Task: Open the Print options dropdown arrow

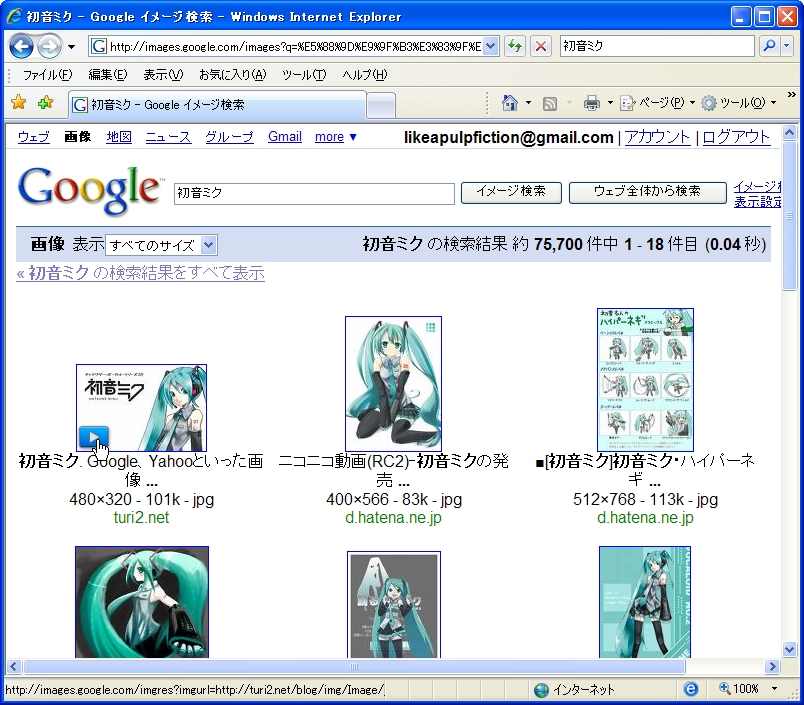Action: [x=610, y=103]
